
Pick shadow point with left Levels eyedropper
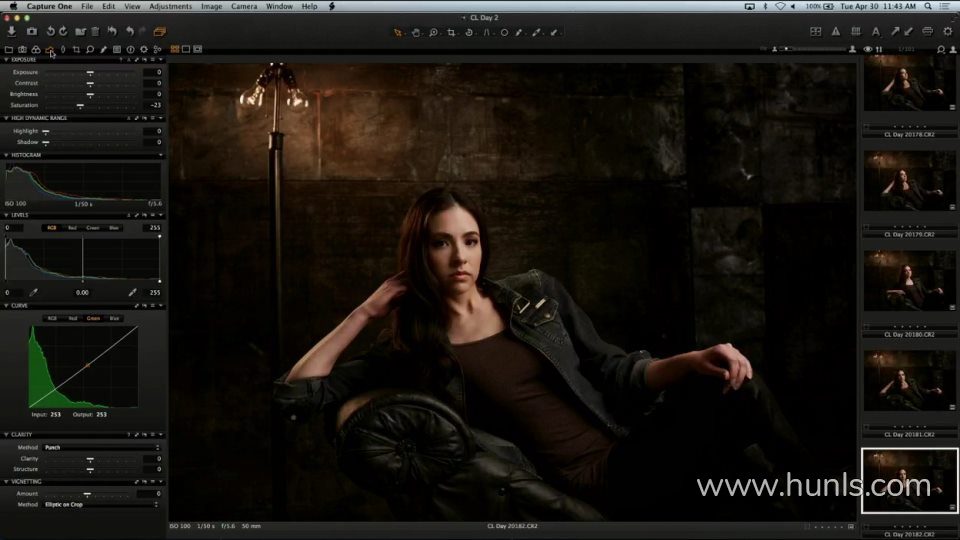tap(34, 293)
